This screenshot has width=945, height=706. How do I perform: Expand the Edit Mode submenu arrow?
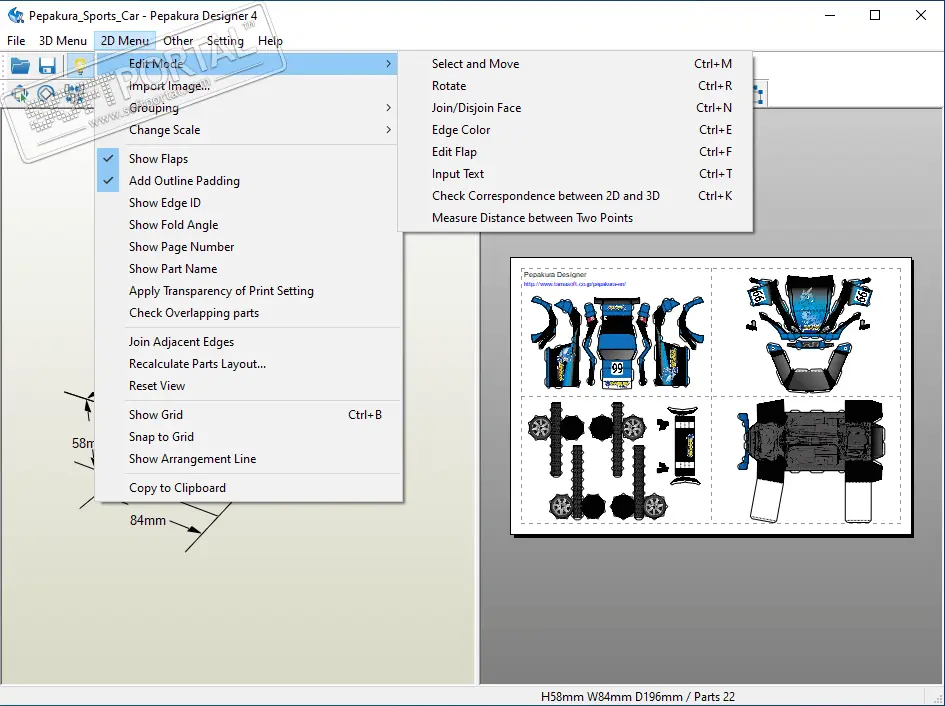coord(388,63)
